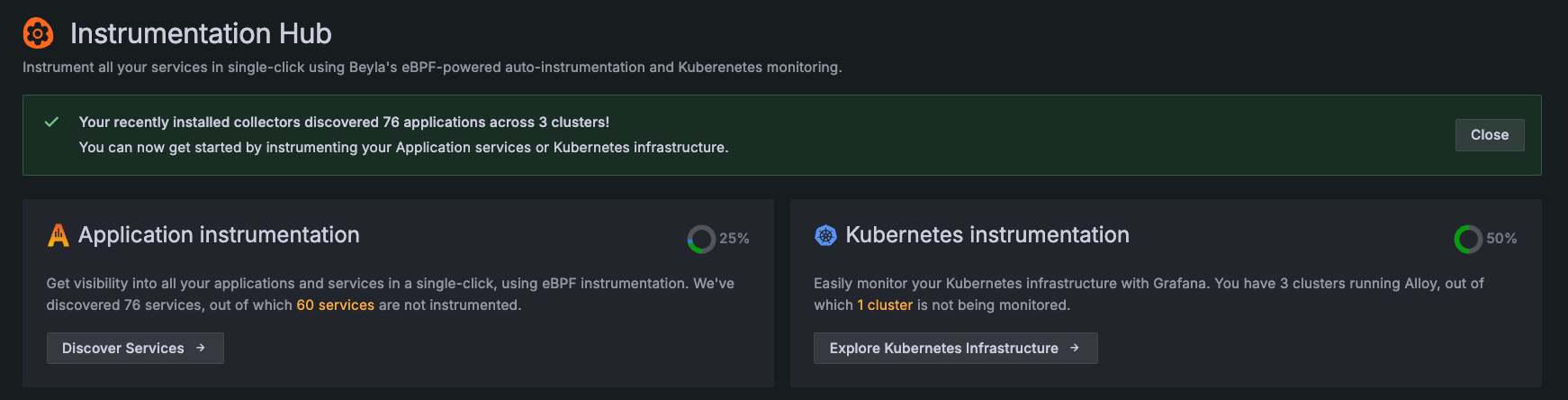The image size is (1568, 400).
Task: Follow the orange "1 cluster" link
Action: 885,305
